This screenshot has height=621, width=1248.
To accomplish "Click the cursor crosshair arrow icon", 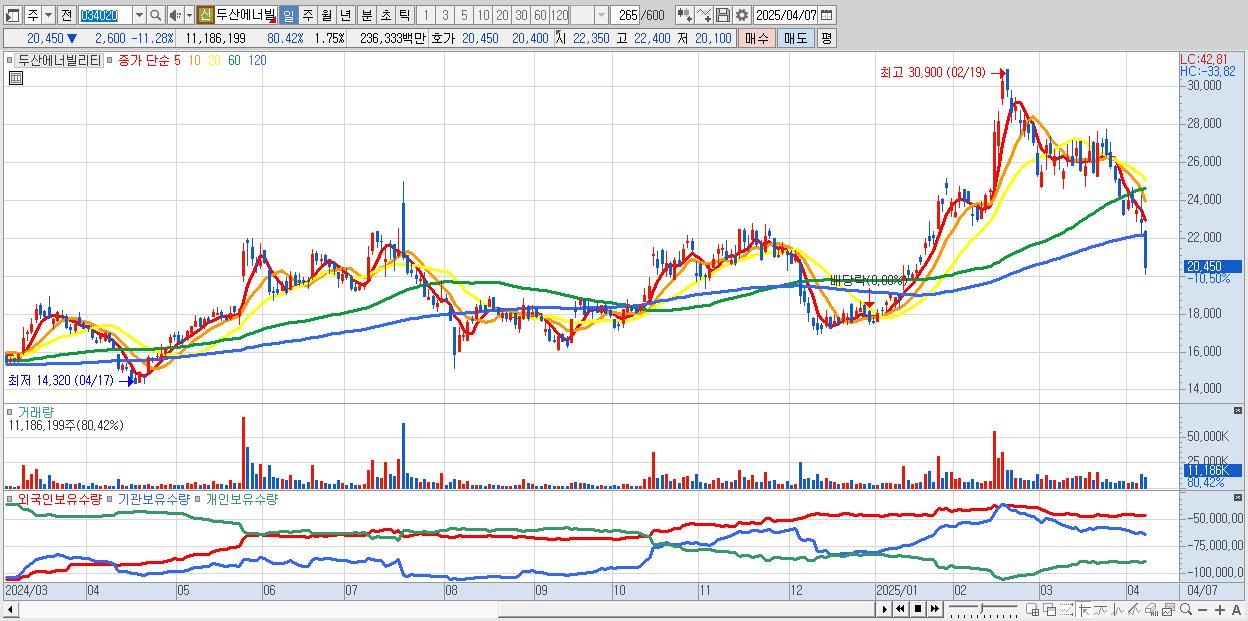I will point(1084,610).
